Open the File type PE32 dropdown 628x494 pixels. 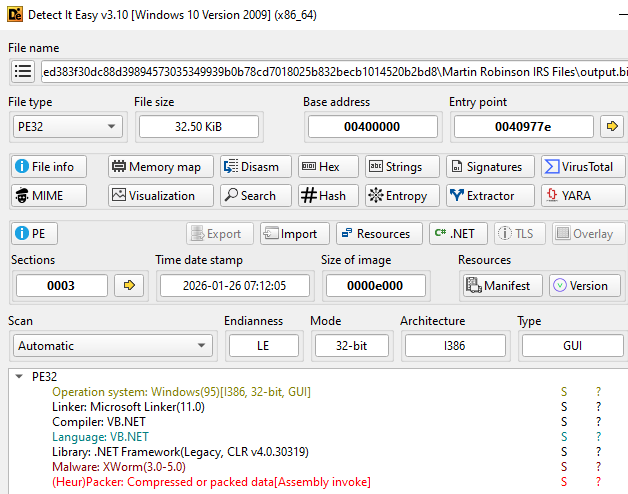coord(66,126)
